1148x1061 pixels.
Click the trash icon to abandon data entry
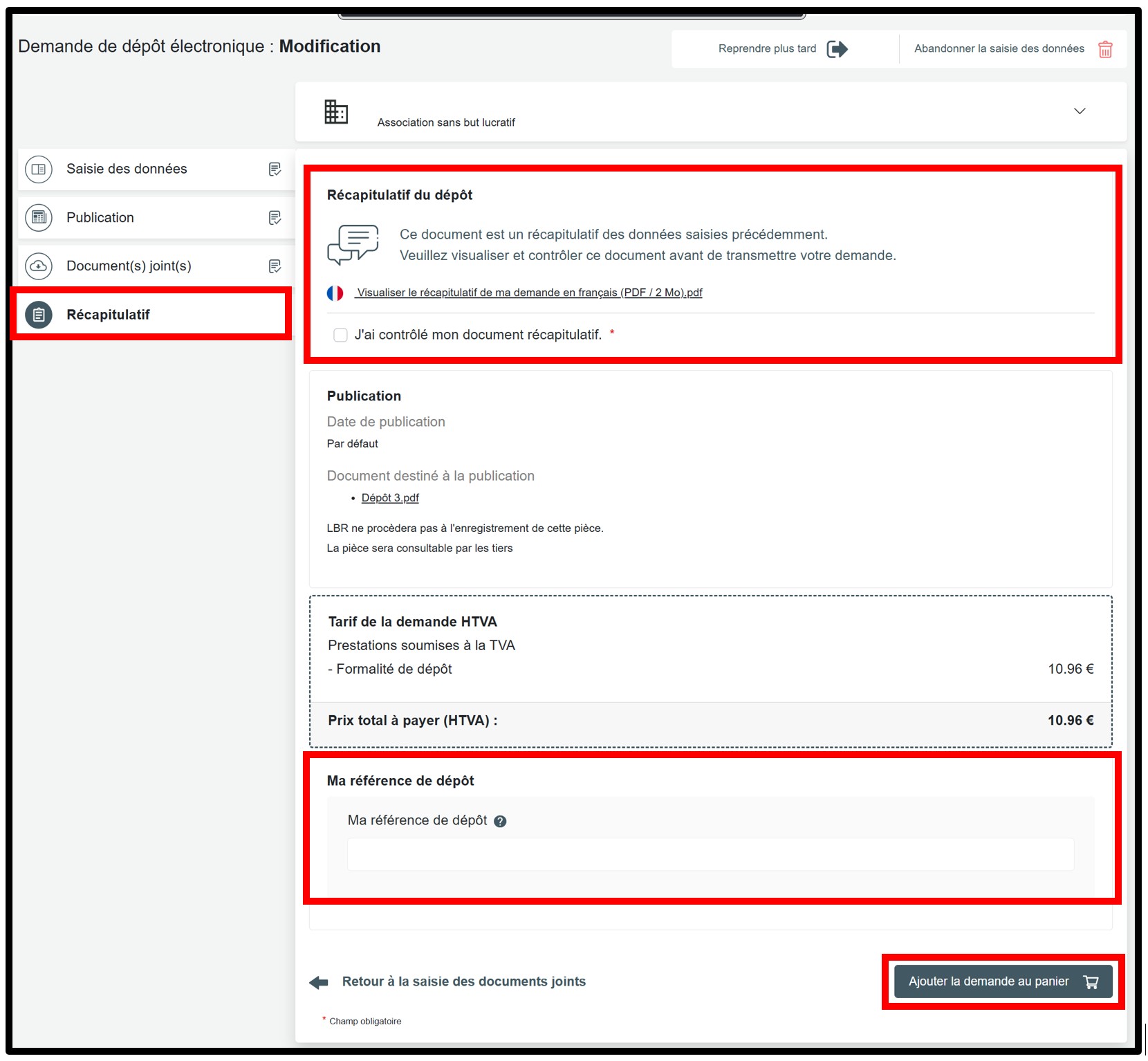pyautogui.click(x=1105, y=50)
